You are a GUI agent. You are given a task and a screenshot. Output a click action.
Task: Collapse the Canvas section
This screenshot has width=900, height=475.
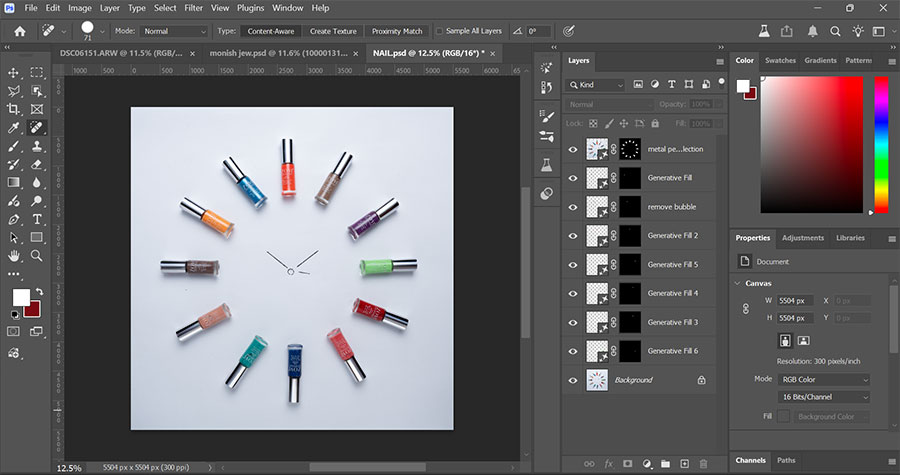click(x=738, y=283)
